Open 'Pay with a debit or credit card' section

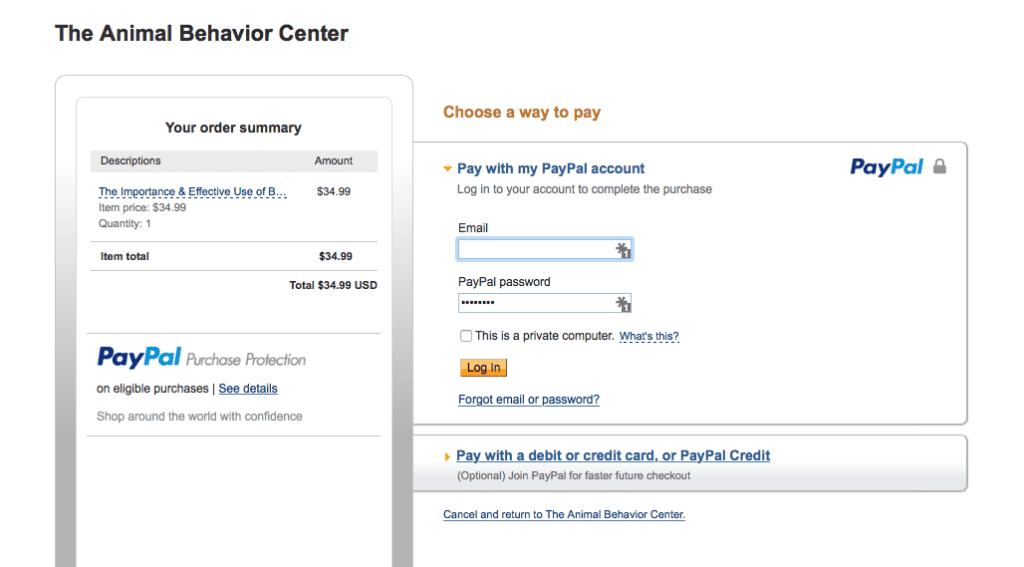613,456
